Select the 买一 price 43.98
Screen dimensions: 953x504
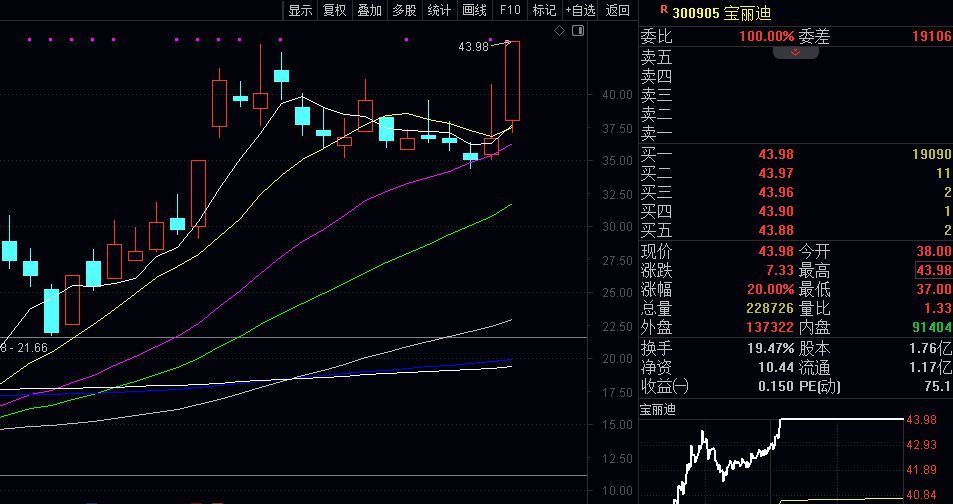[x=776, y=155]
